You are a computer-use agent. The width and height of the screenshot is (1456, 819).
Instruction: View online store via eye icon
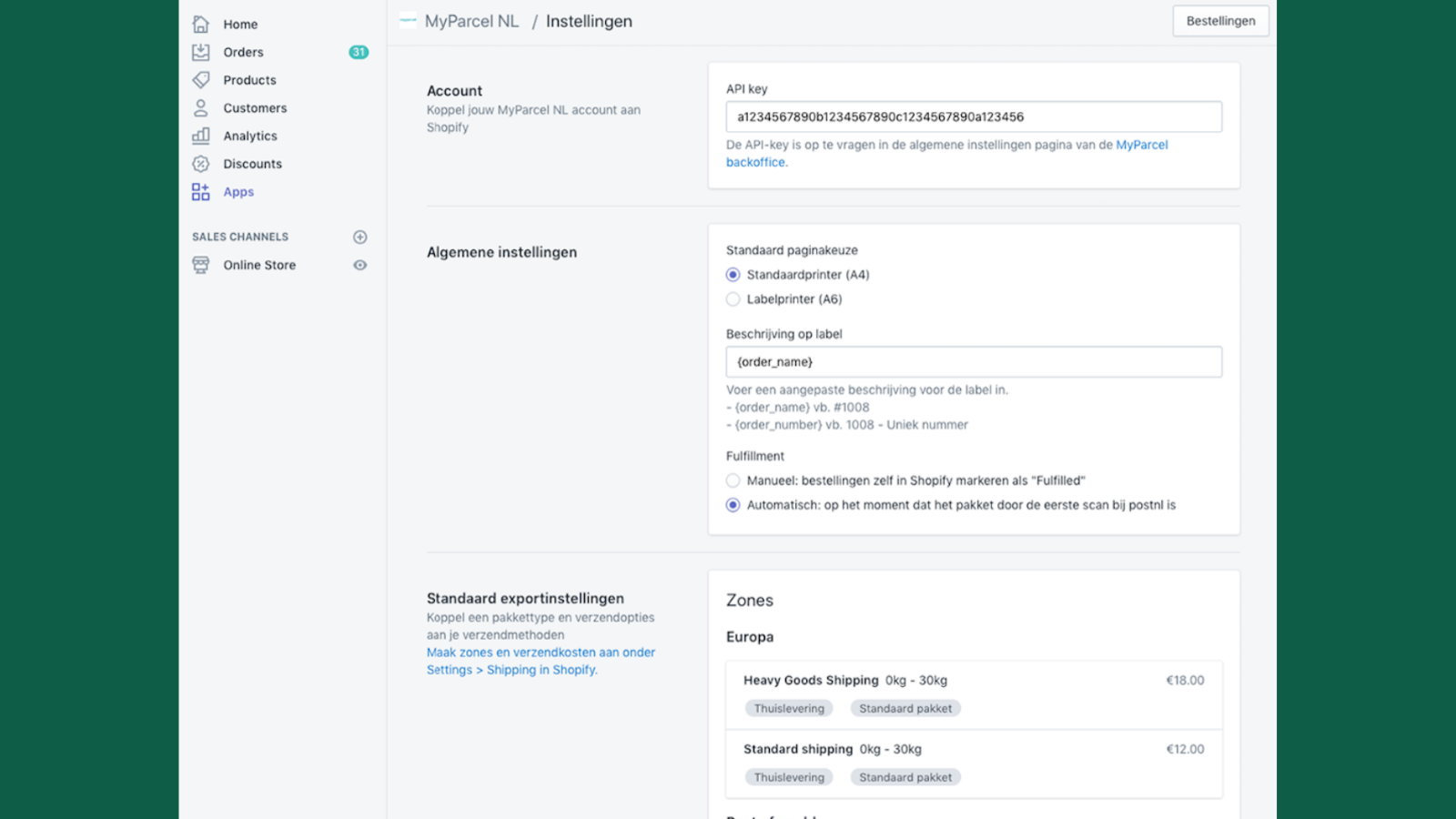[360, 265]
